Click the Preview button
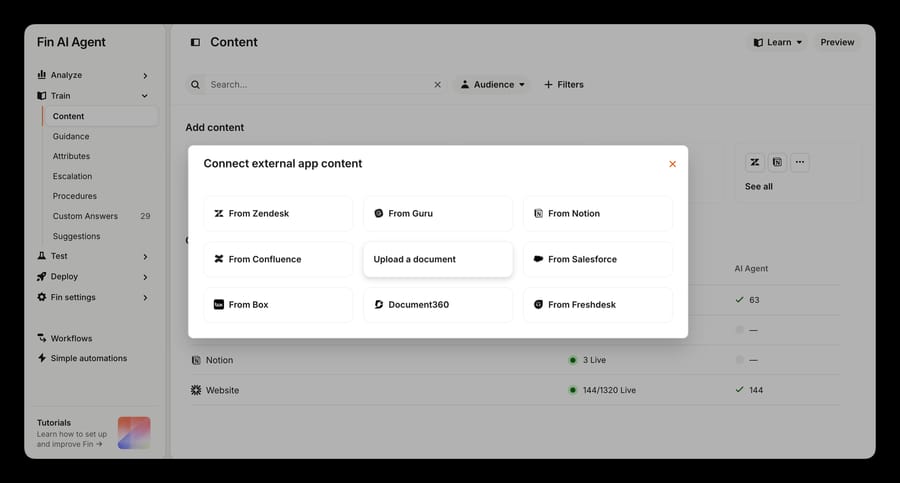 [837, 42]
